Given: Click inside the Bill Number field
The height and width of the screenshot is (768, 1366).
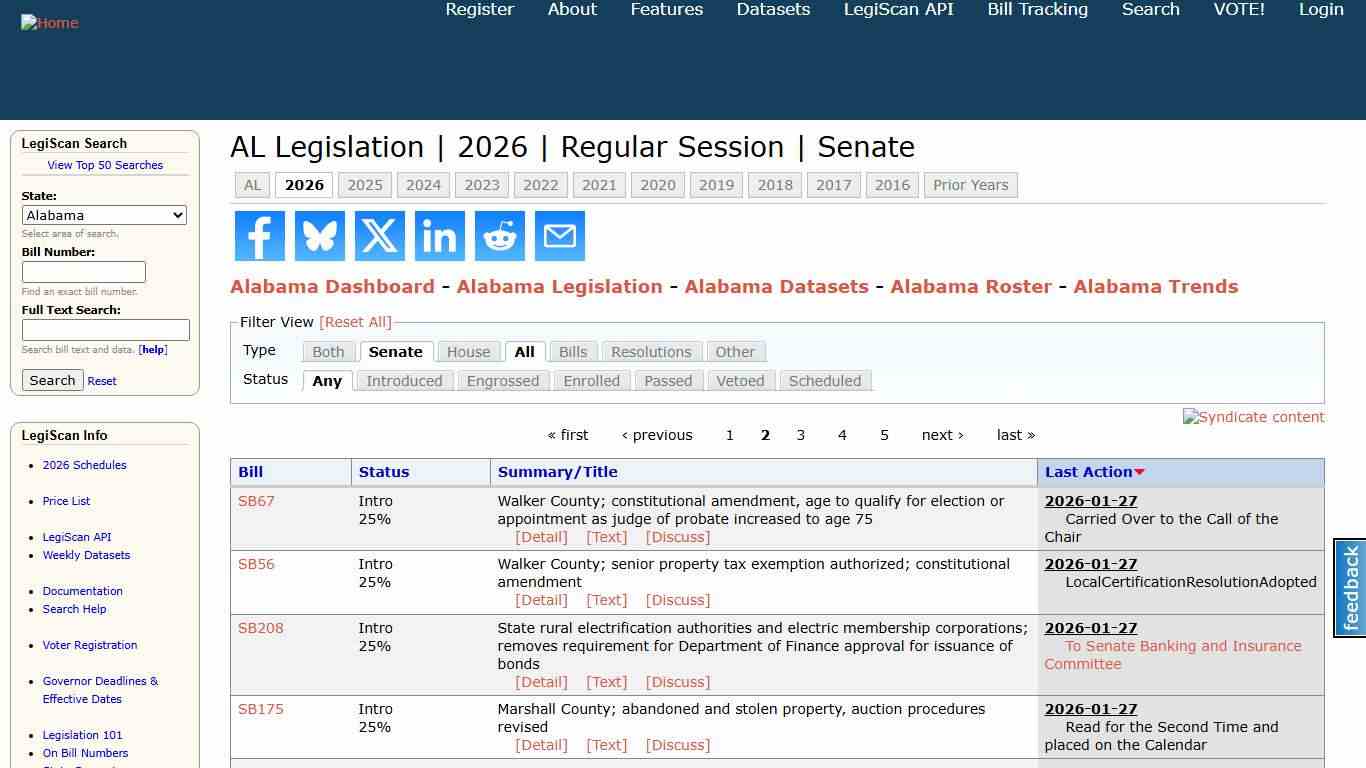Looking at the screenshot, I should pyautogui.click(x=84, y=271).
